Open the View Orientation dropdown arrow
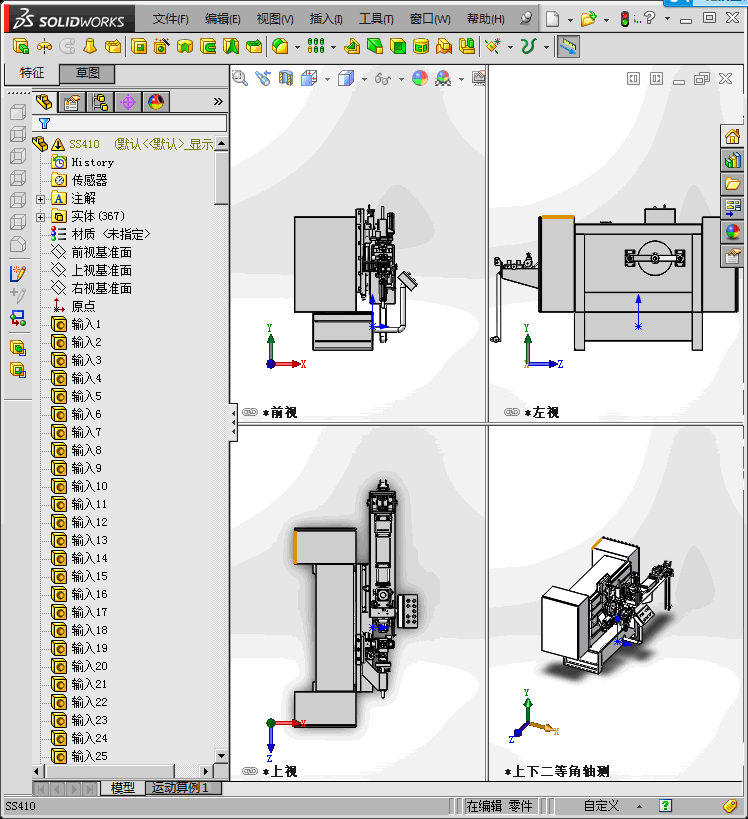The width and height of the screenshot is (748, 819). (328, 79)
